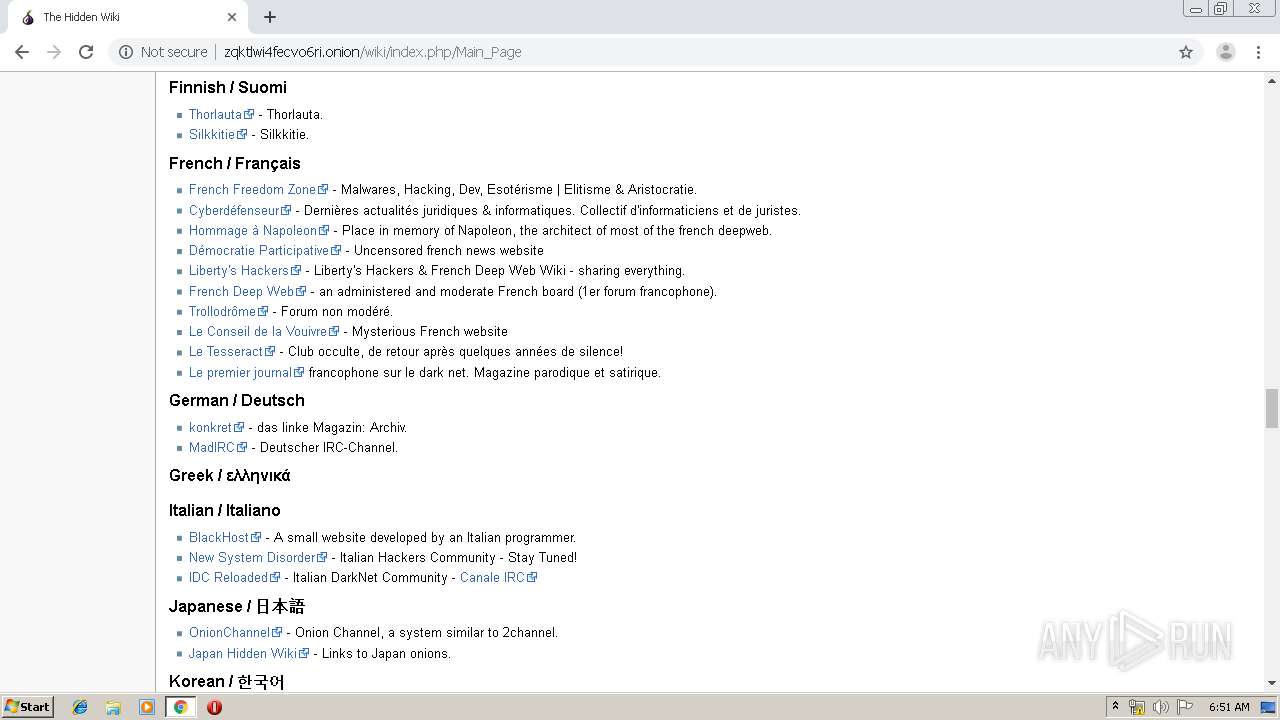This screenshot has width=1280, height=720.
Task: Click external-link icon beside BlackHost
Action: click(x=256, y=538)
